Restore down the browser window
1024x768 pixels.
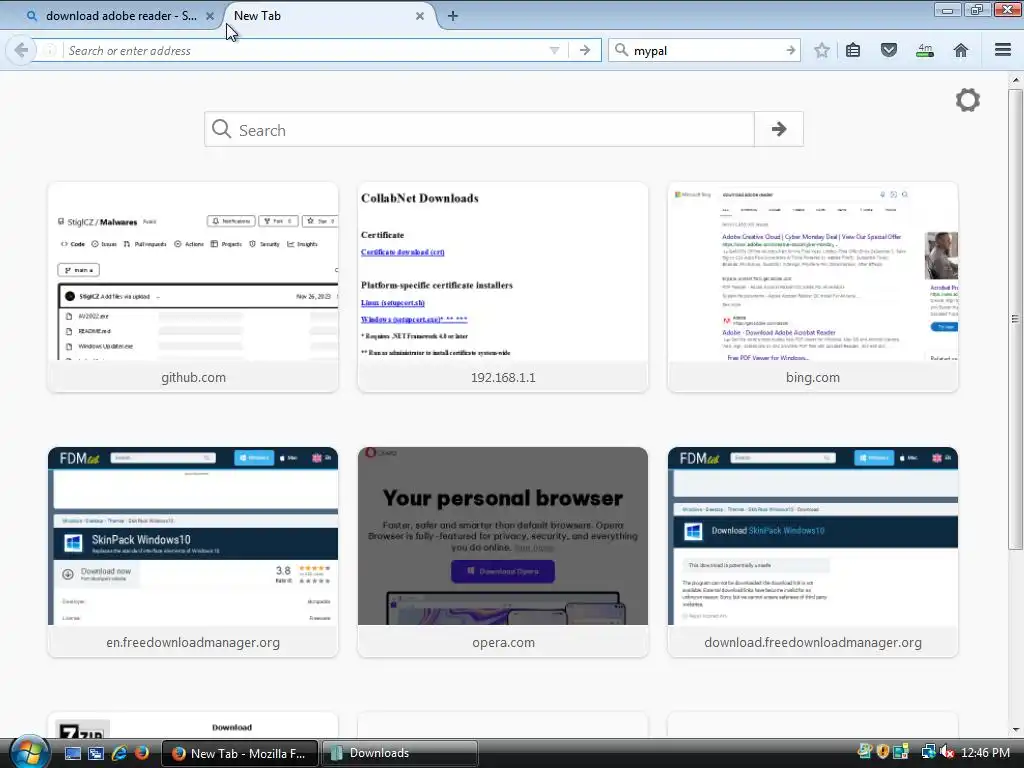tap(977, 10)
